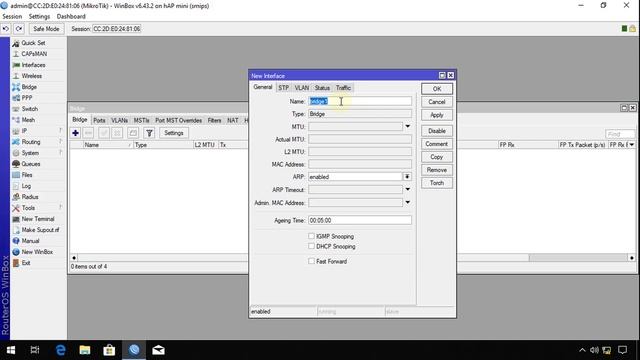The image size is (640, 360).
Task: Open Mesh in sidebar
Action: point(28,120)
